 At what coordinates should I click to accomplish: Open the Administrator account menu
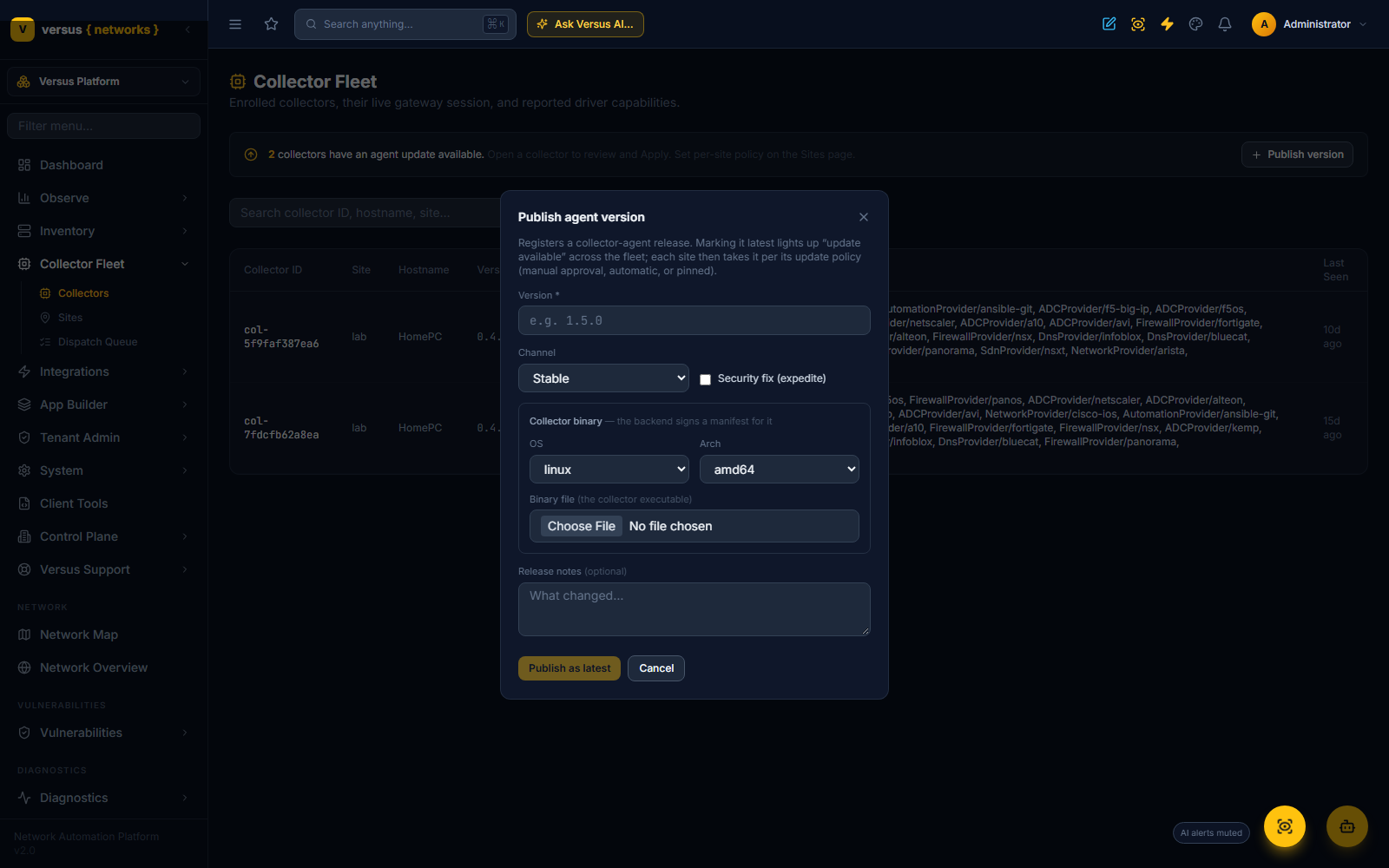tap(1309, 24)
